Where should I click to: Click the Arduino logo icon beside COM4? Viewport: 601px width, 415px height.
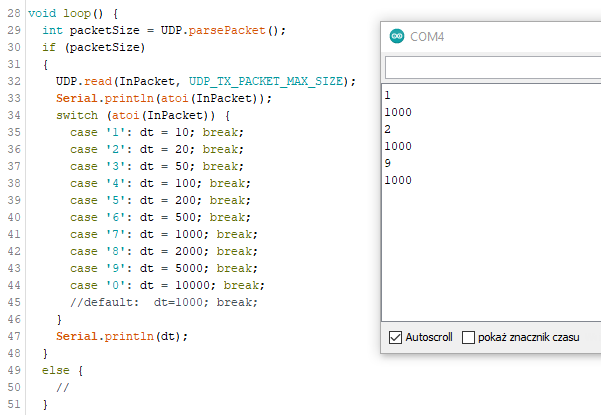(x=397, y=36)
